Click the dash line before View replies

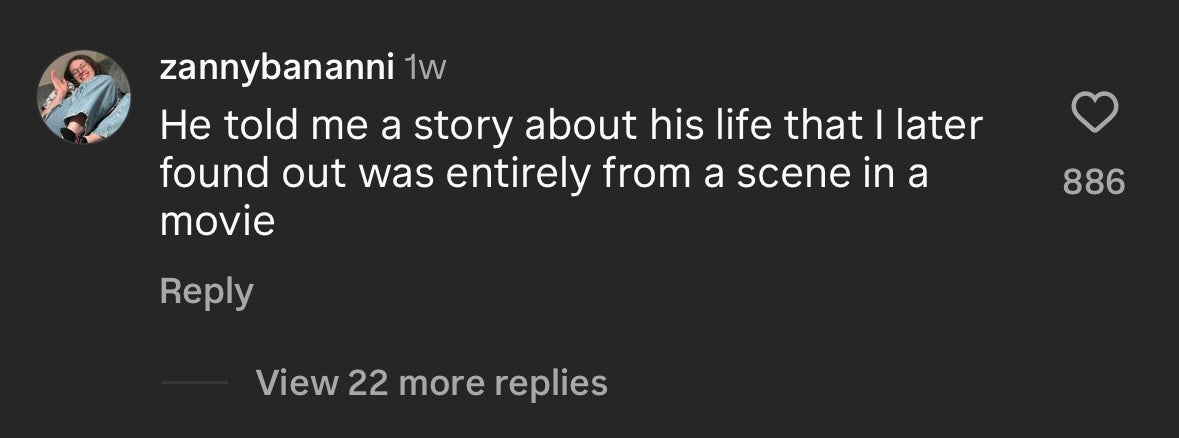click(194, 383)
